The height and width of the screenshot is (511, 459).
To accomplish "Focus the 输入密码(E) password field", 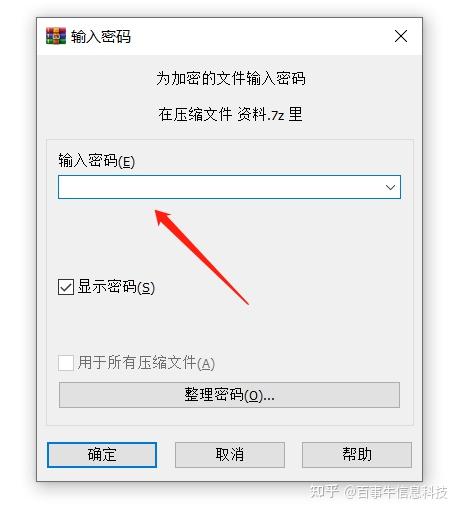I will coord(220,187).
